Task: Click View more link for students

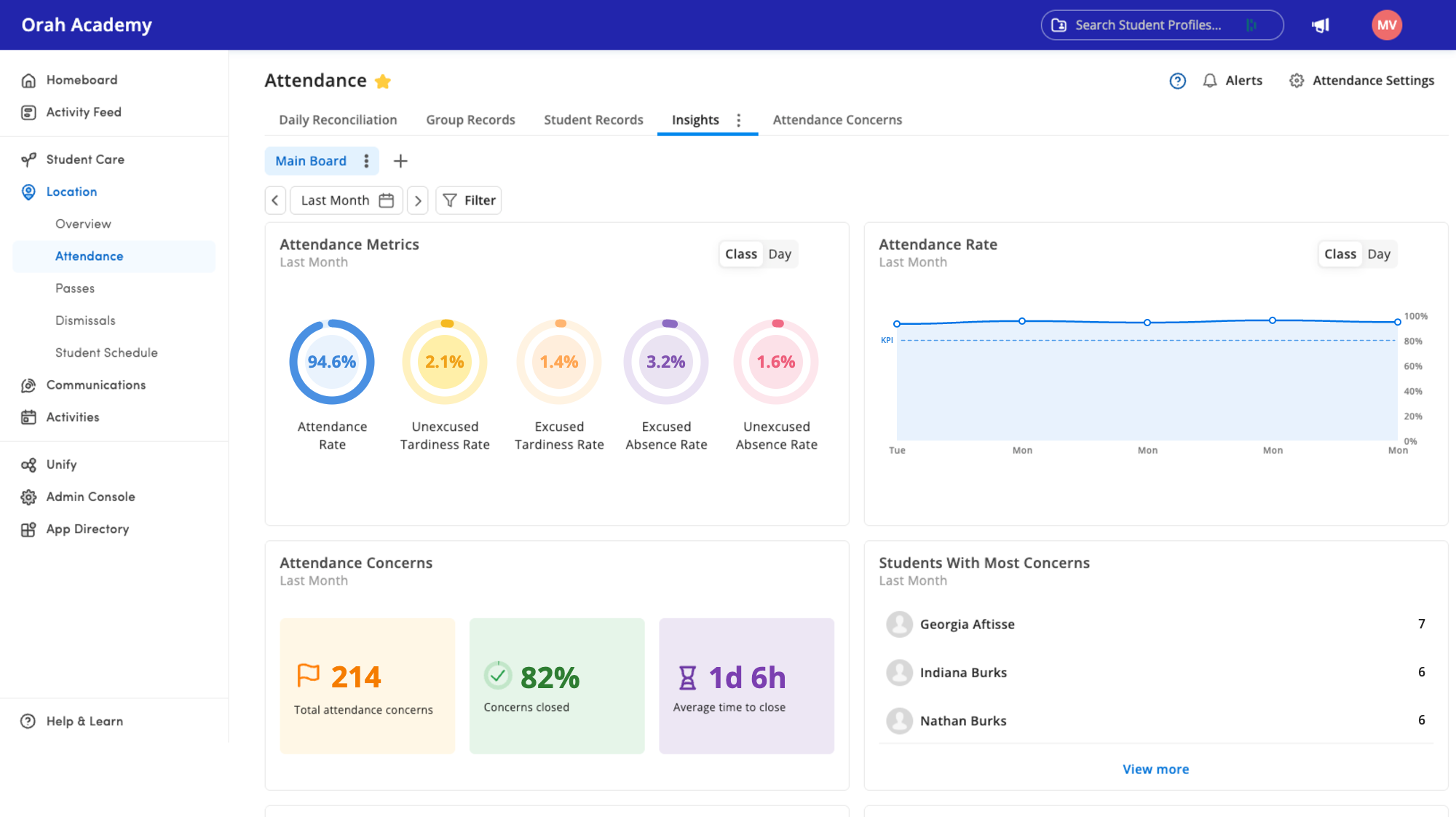Action: (x=1155, y=770)
